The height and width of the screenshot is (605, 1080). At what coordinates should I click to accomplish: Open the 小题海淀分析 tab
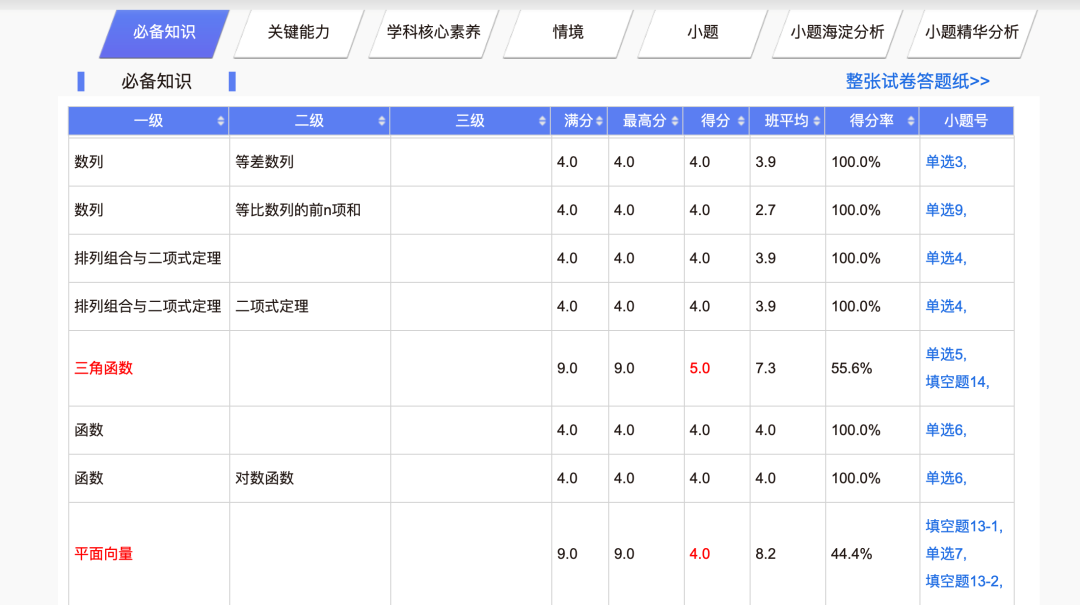pyautogui.click(x=837, y=33)
